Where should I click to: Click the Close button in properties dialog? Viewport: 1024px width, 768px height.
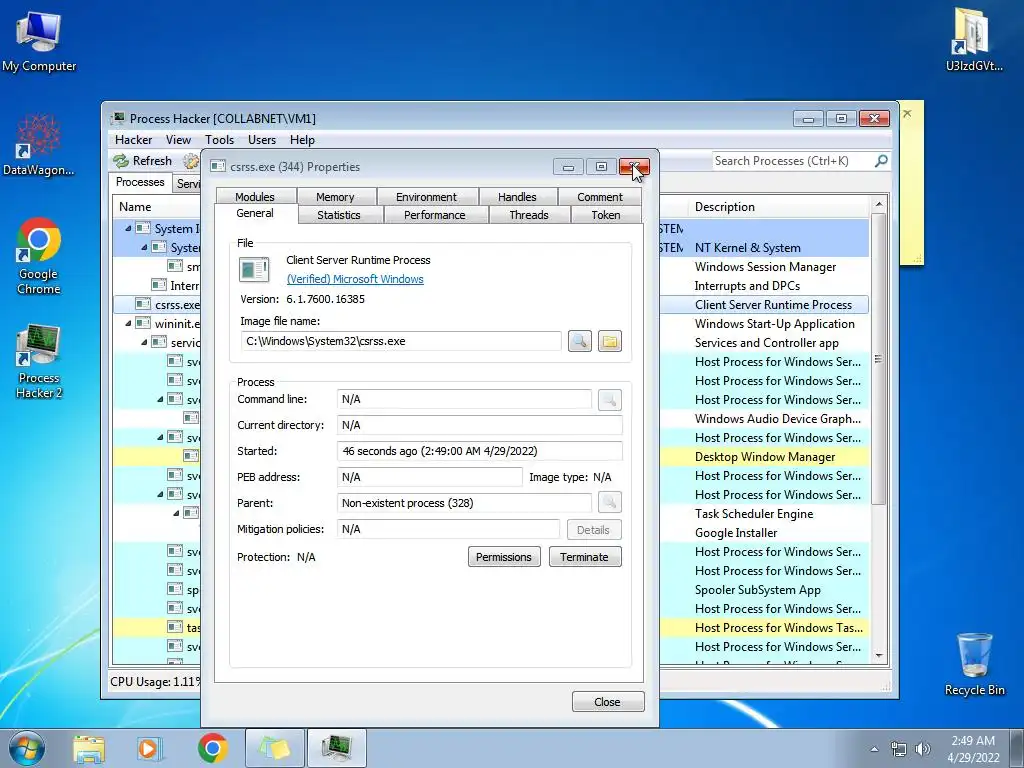pos(607,702)
